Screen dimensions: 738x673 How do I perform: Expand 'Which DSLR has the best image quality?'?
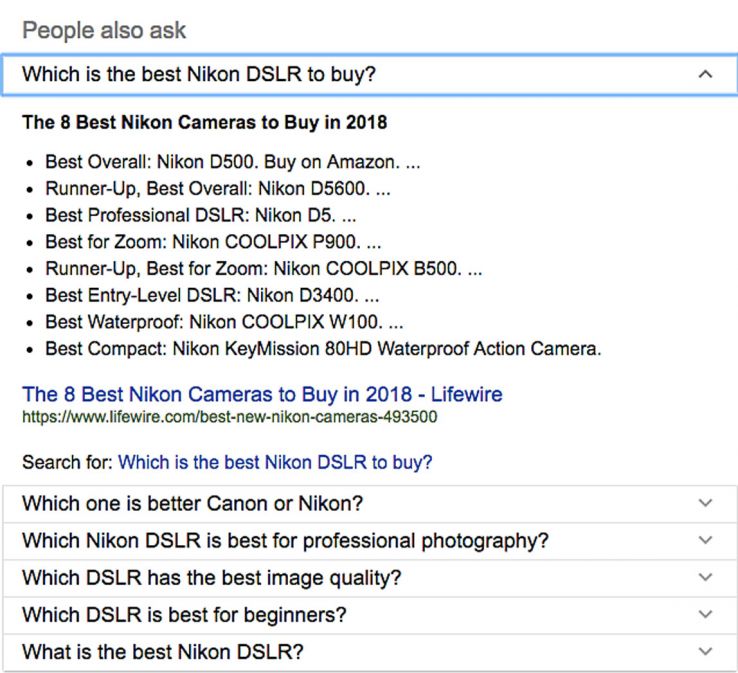coord(211,578)
